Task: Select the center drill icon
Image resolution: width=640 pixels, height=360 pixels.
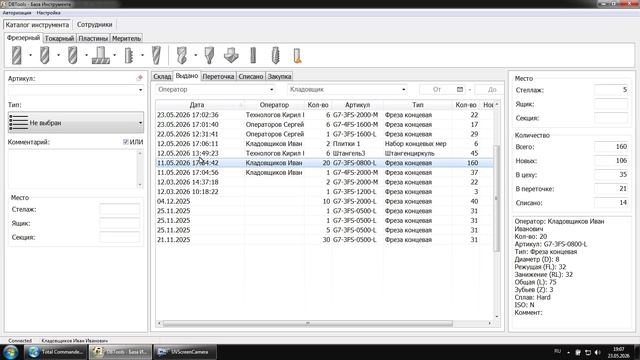Action: tap(209, 55)
